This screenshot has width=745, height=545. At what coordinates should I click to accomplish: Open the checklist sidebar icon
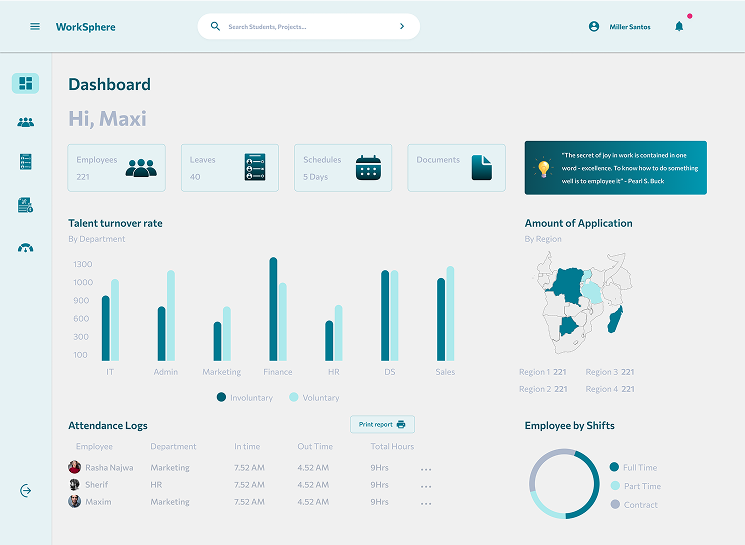[26, 162]
